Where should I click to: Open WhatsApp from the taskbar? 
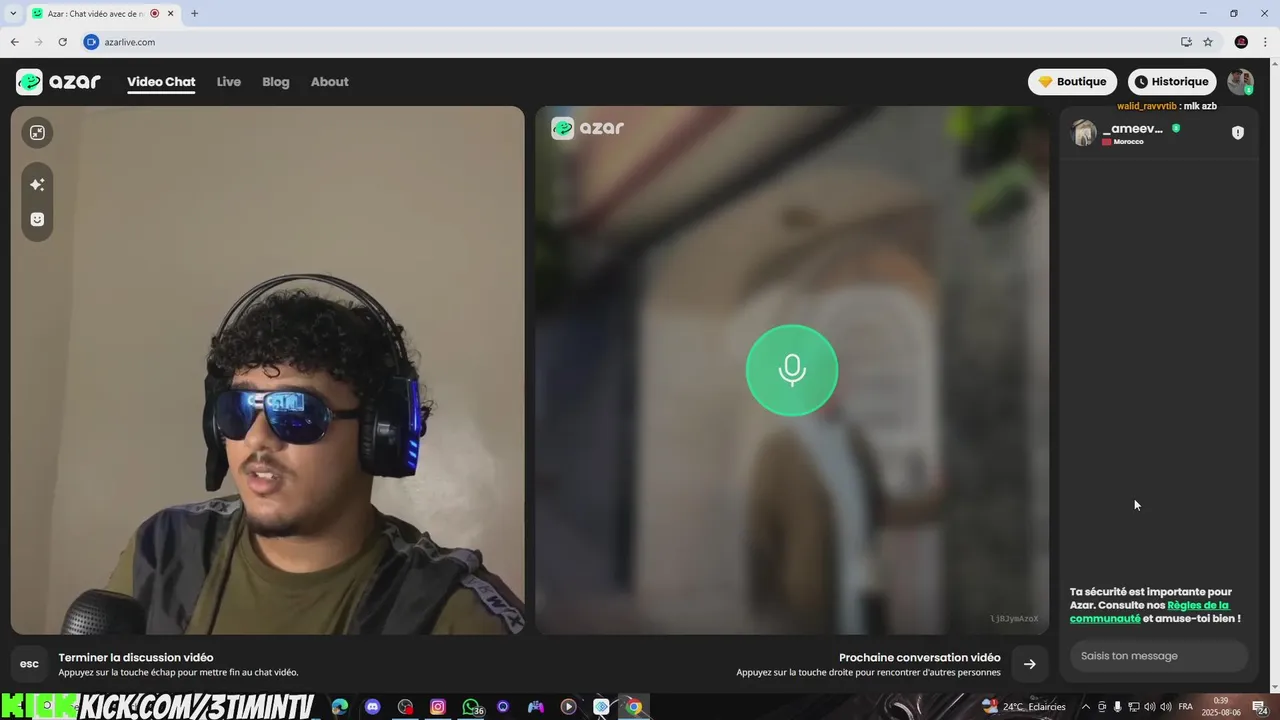coord(471,707)
